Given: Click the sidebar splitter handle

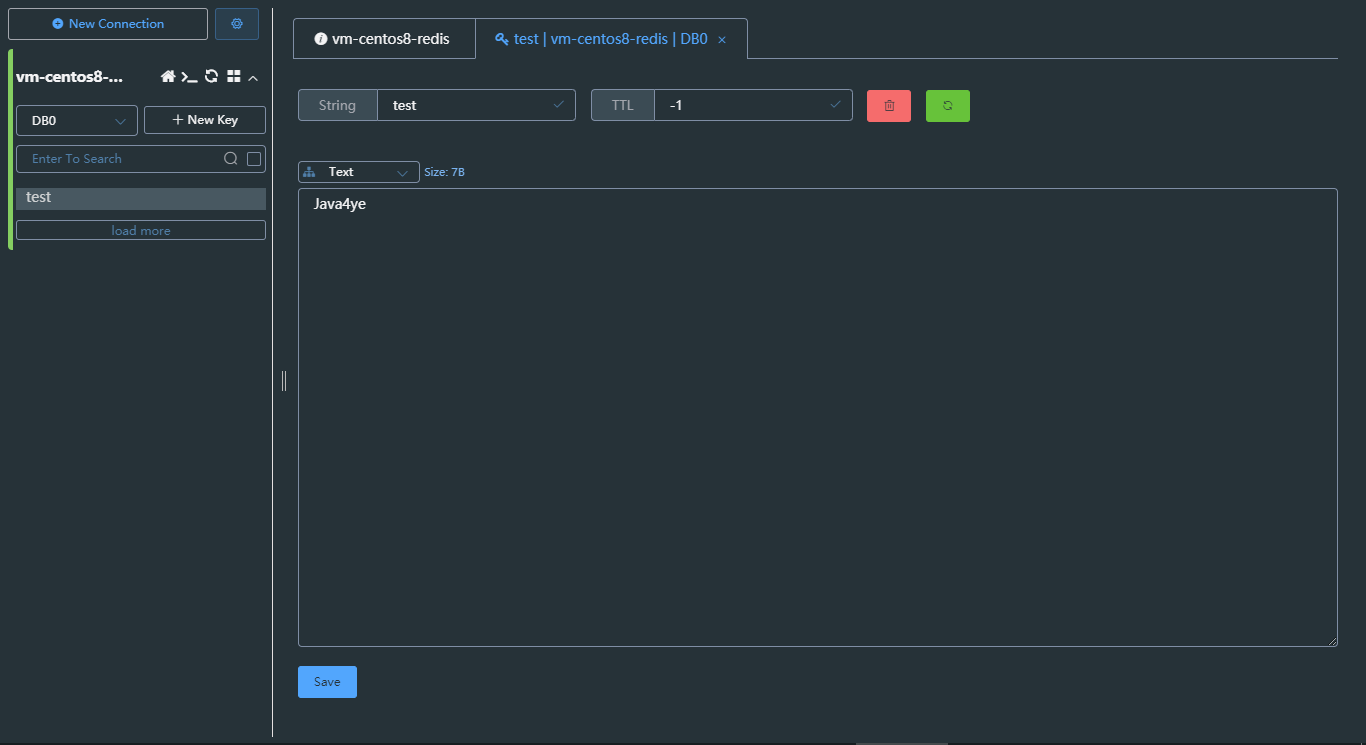Looking at the screenshot, I should 284,380.
